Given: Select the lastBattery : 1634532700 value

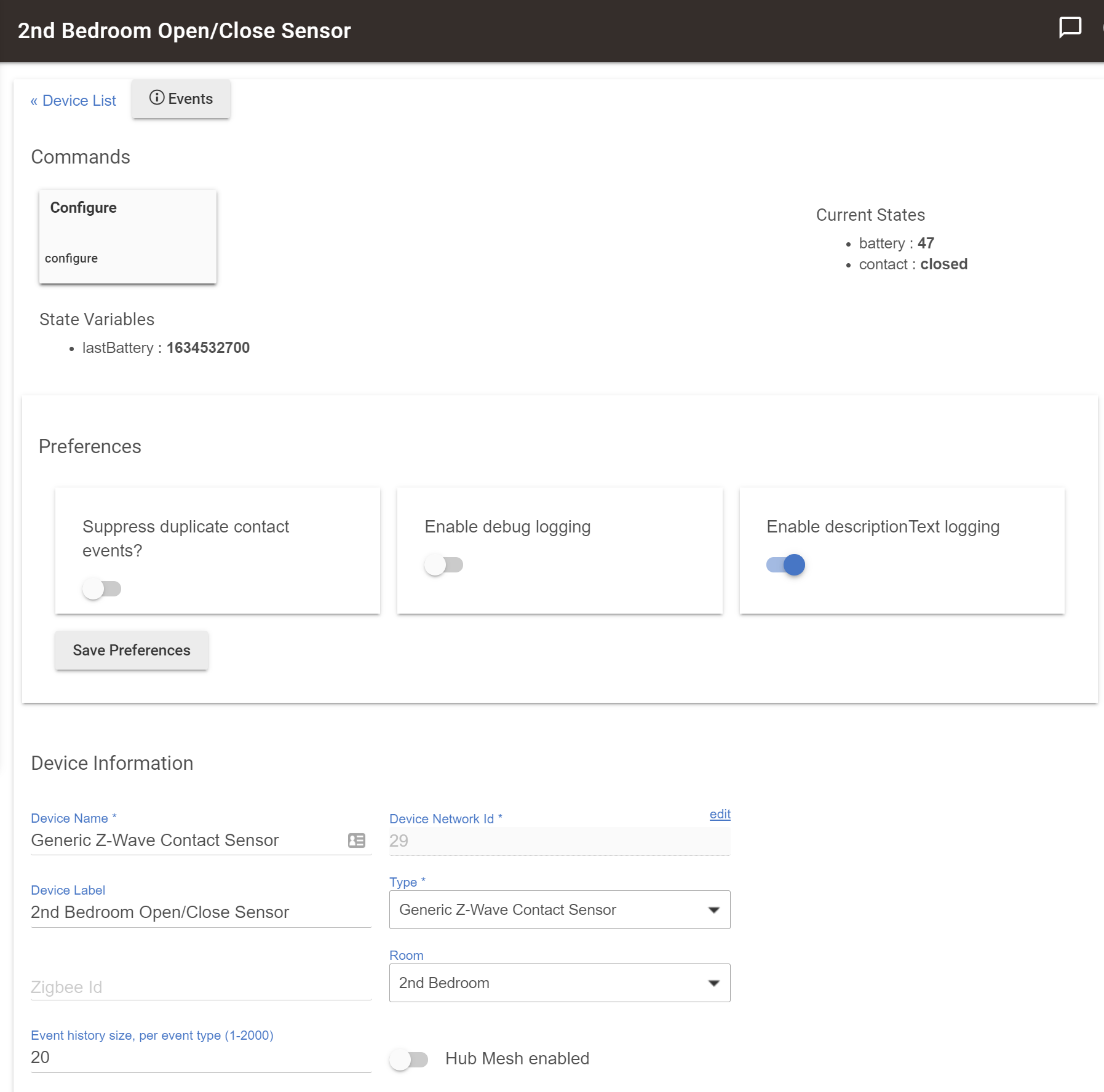Looking at the screenshot, I should pyautogui.click(x=166, y=348).
